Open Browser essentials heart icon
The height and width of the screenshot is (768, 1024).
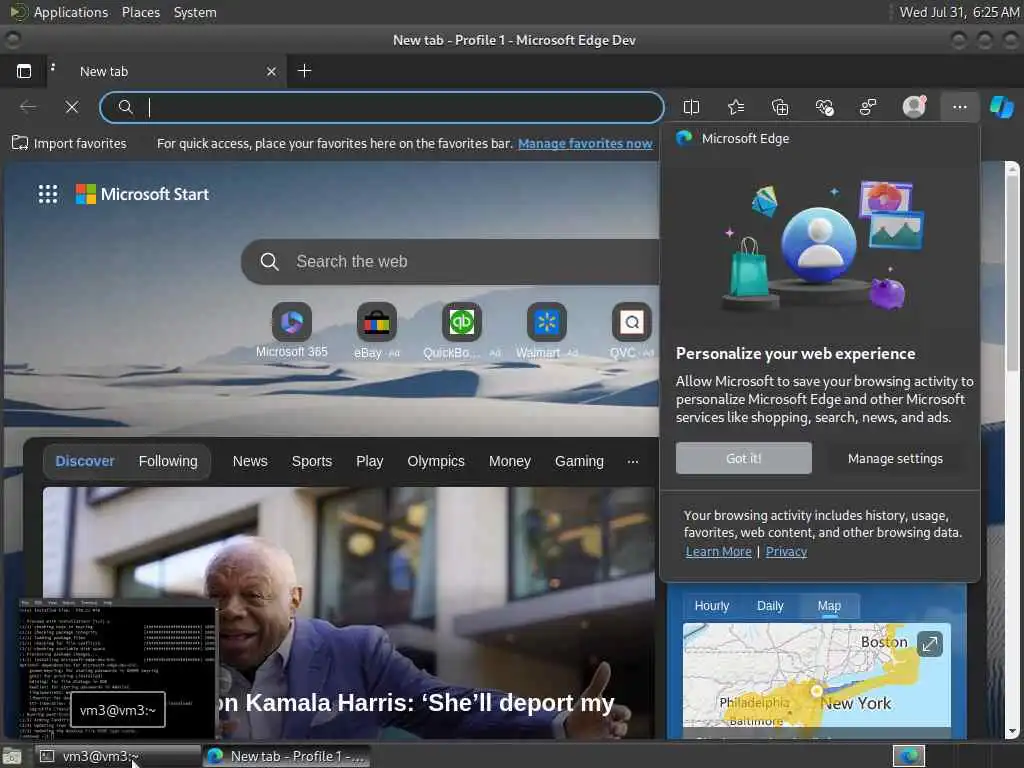coord(825,107)
